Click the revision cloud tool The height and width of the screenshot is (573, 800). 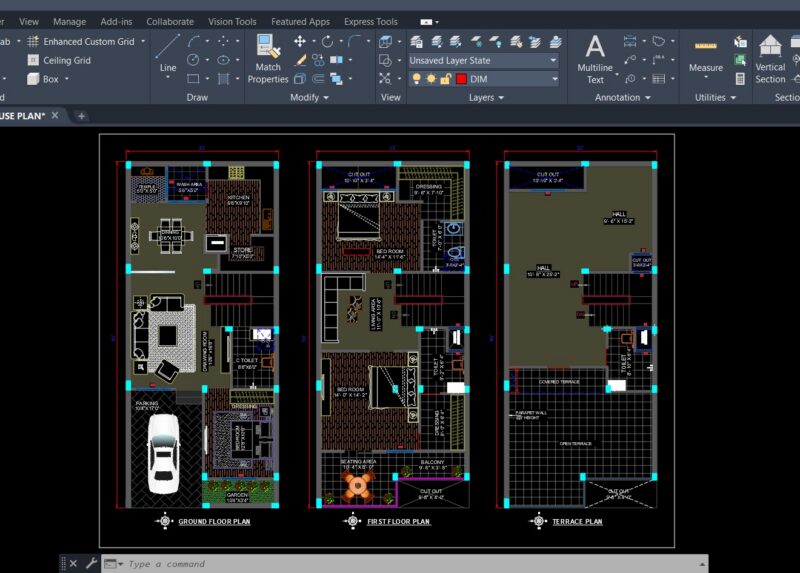click(x=659, y=41)
